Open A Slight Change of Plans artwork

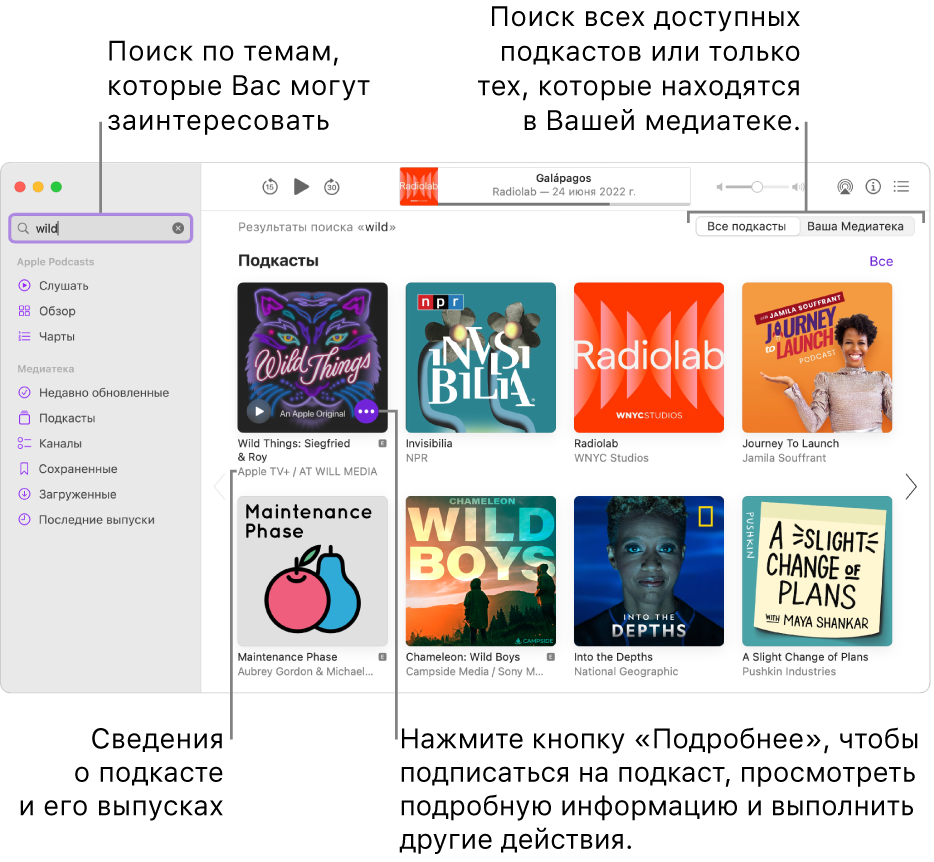pos(817,571)
